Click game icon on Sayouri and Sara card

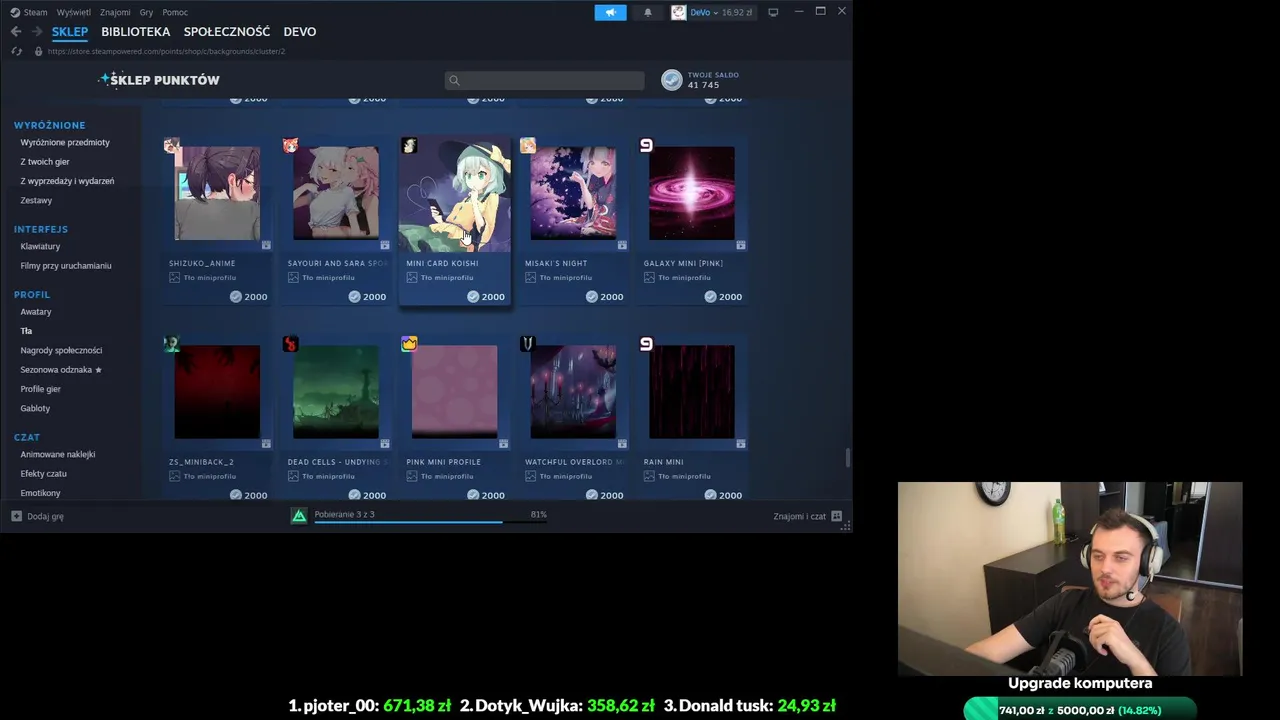[x=290, y=146]
